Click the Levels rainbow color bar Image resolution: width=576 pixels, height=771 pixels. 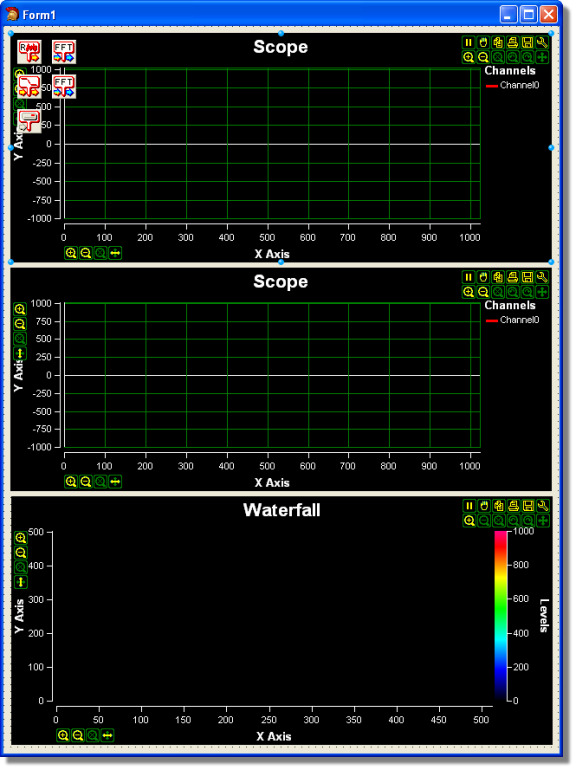pos(501,616)
